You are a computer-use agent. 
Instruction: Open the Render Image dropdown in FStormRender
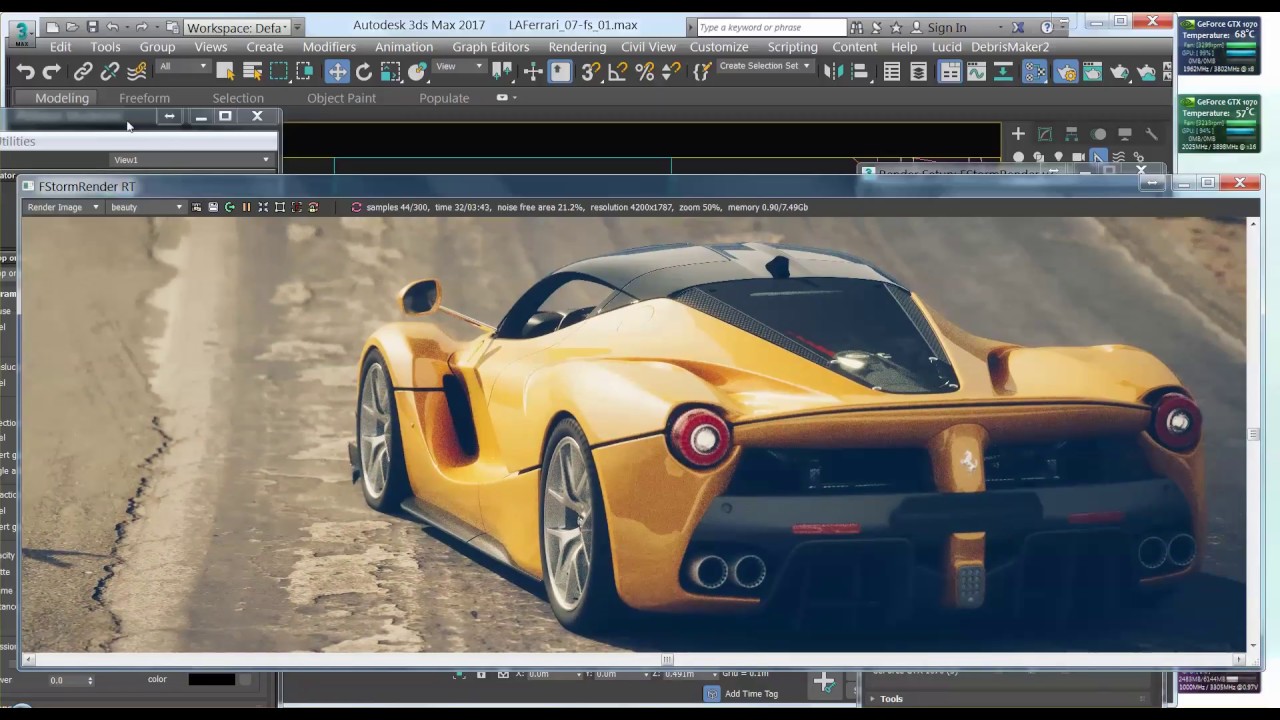[x=63, y=207]
